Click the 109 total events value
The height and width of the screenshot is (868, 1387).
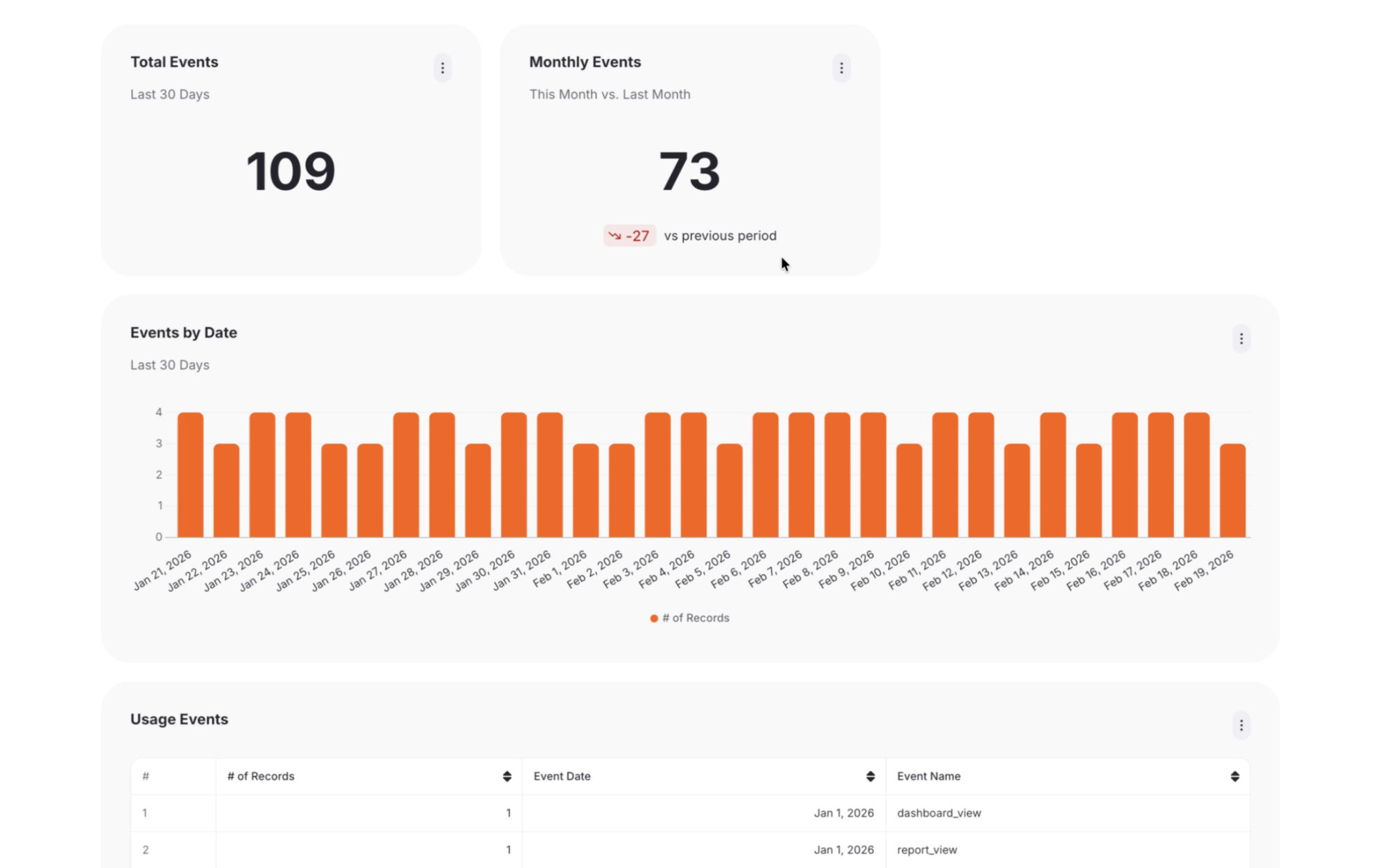click(x=291, y=171)
